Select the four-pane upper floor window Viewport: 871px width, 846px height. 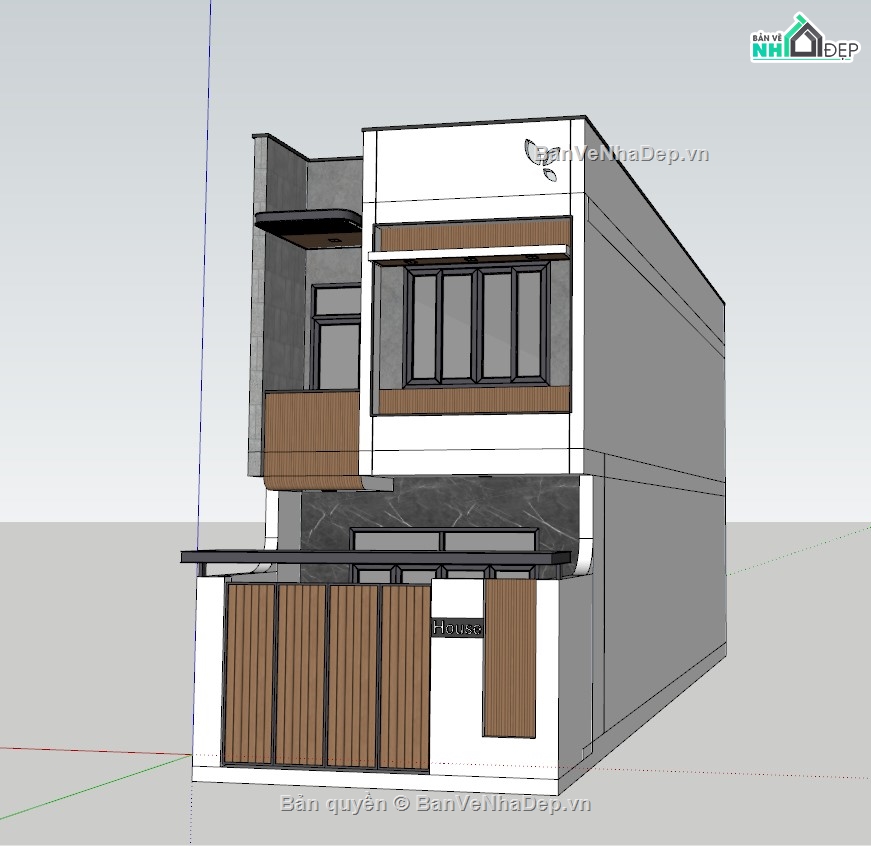point(477,325)
